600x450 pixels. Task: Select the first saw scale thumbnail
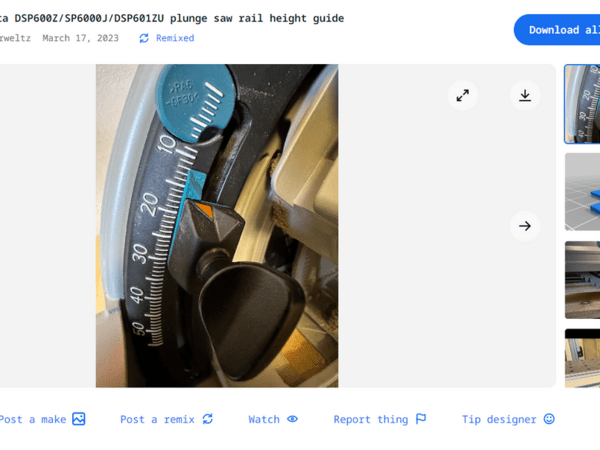click(582, 104)
